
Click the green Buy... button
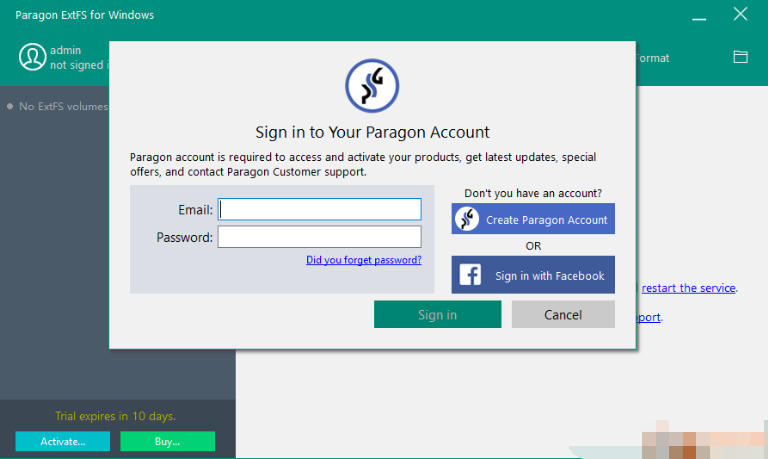(167, 441)
